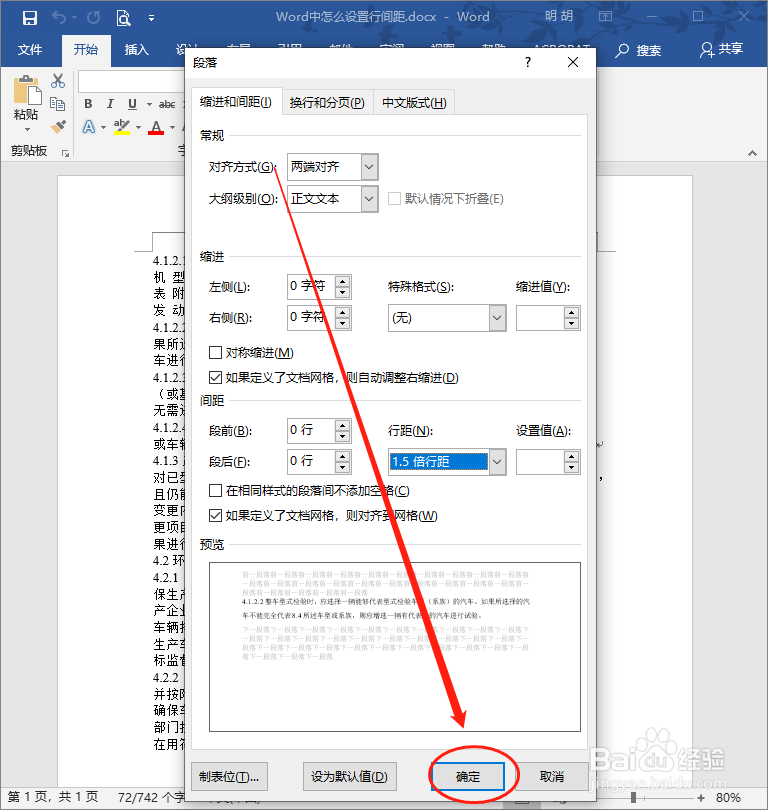Adjust the zoom slider handle
Screen dimensions: 768x810
pyautogui.click(x=633, y=798)
